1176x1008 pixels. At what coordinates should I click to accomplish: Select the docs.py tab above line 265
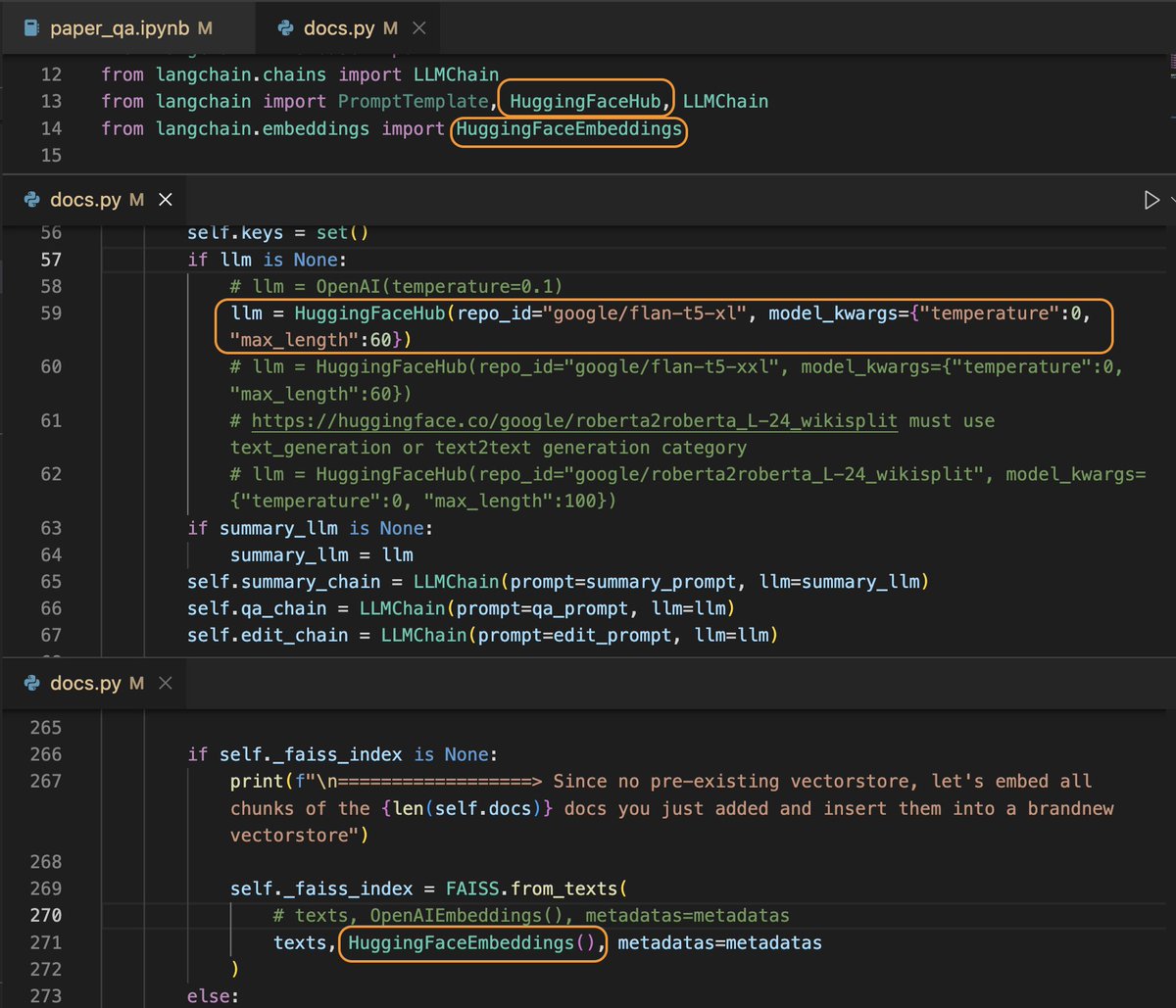(x=96, y=683)
